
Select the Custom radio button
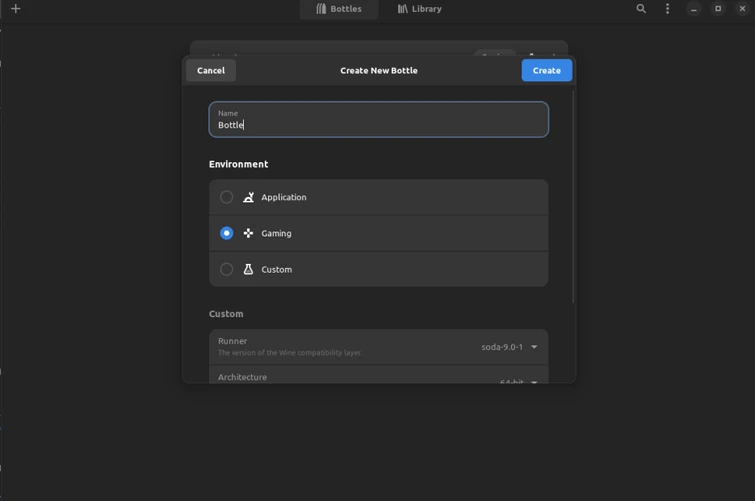(227, 270)
